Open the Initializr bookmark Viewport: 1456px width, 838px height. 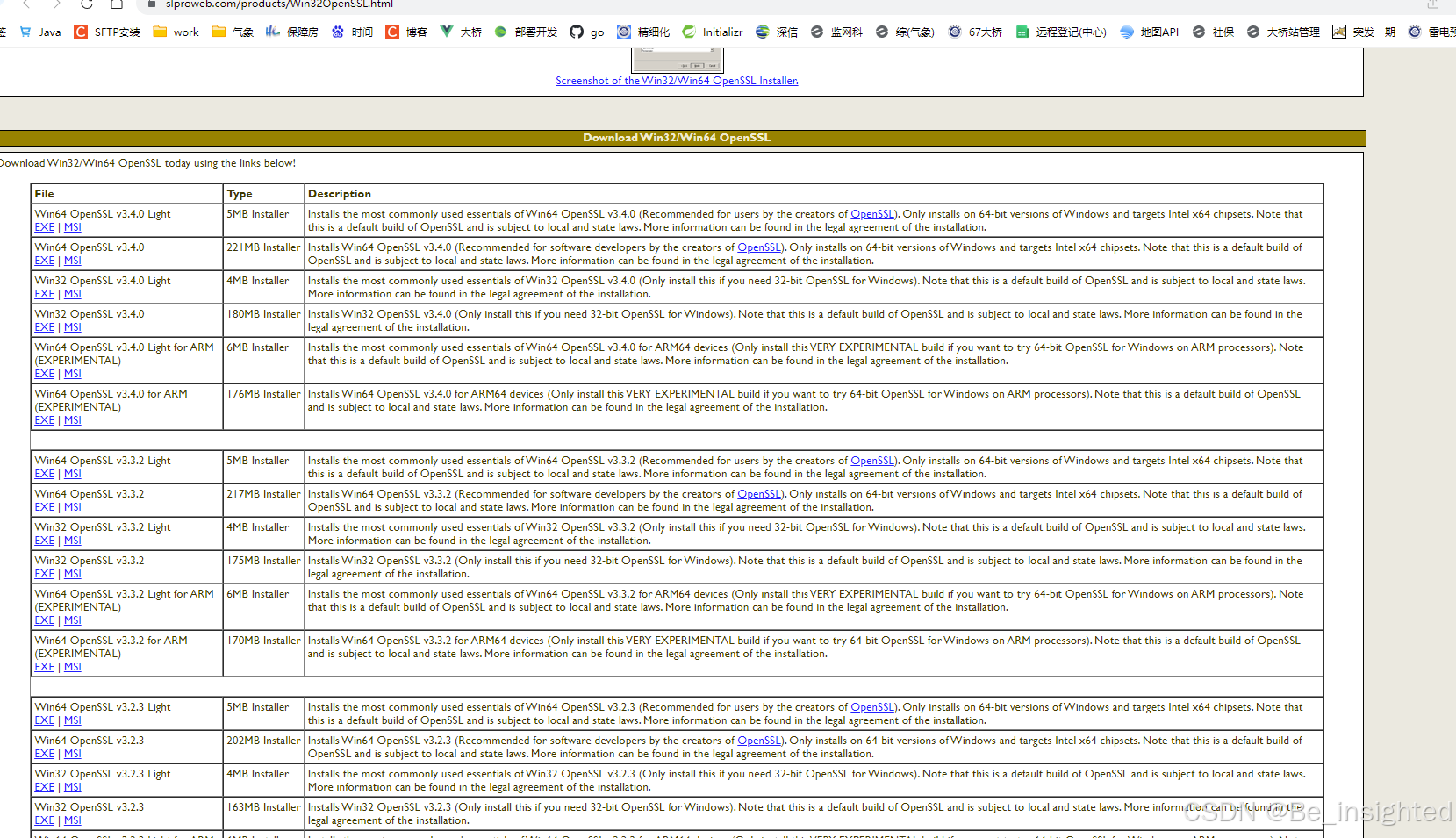coord(713,32)
